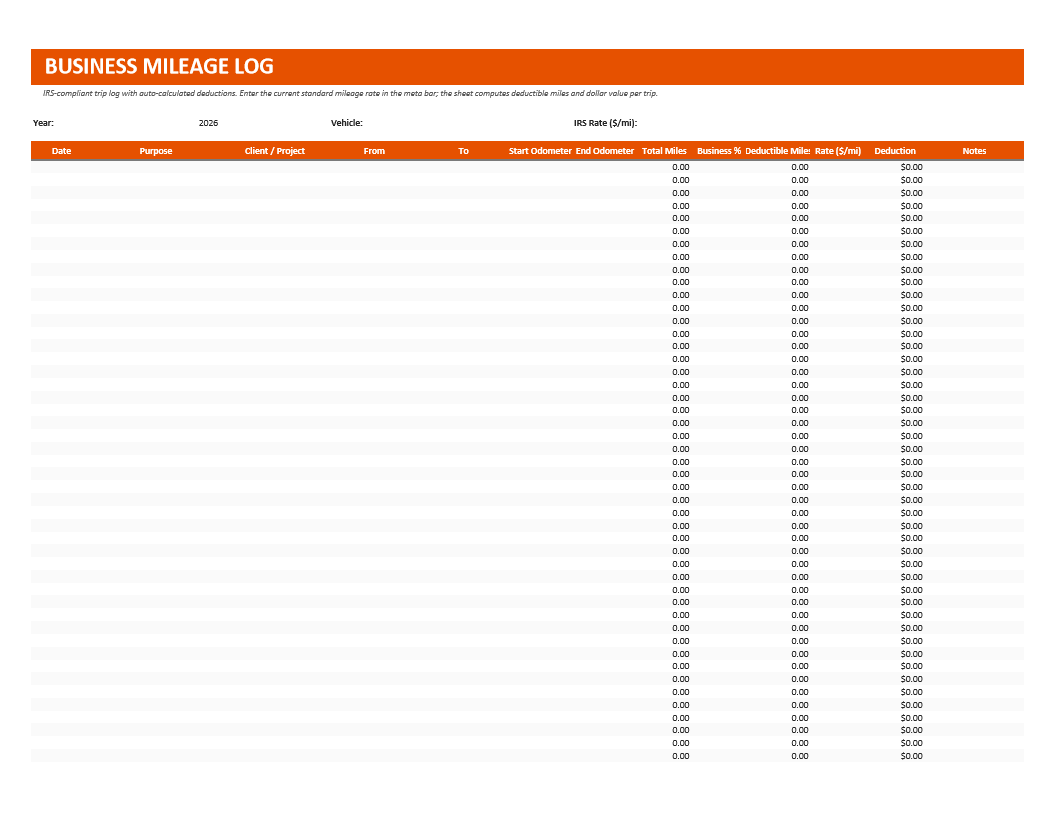Select the Purpose column header
The image size is (1056, 816).
(156, 151)
